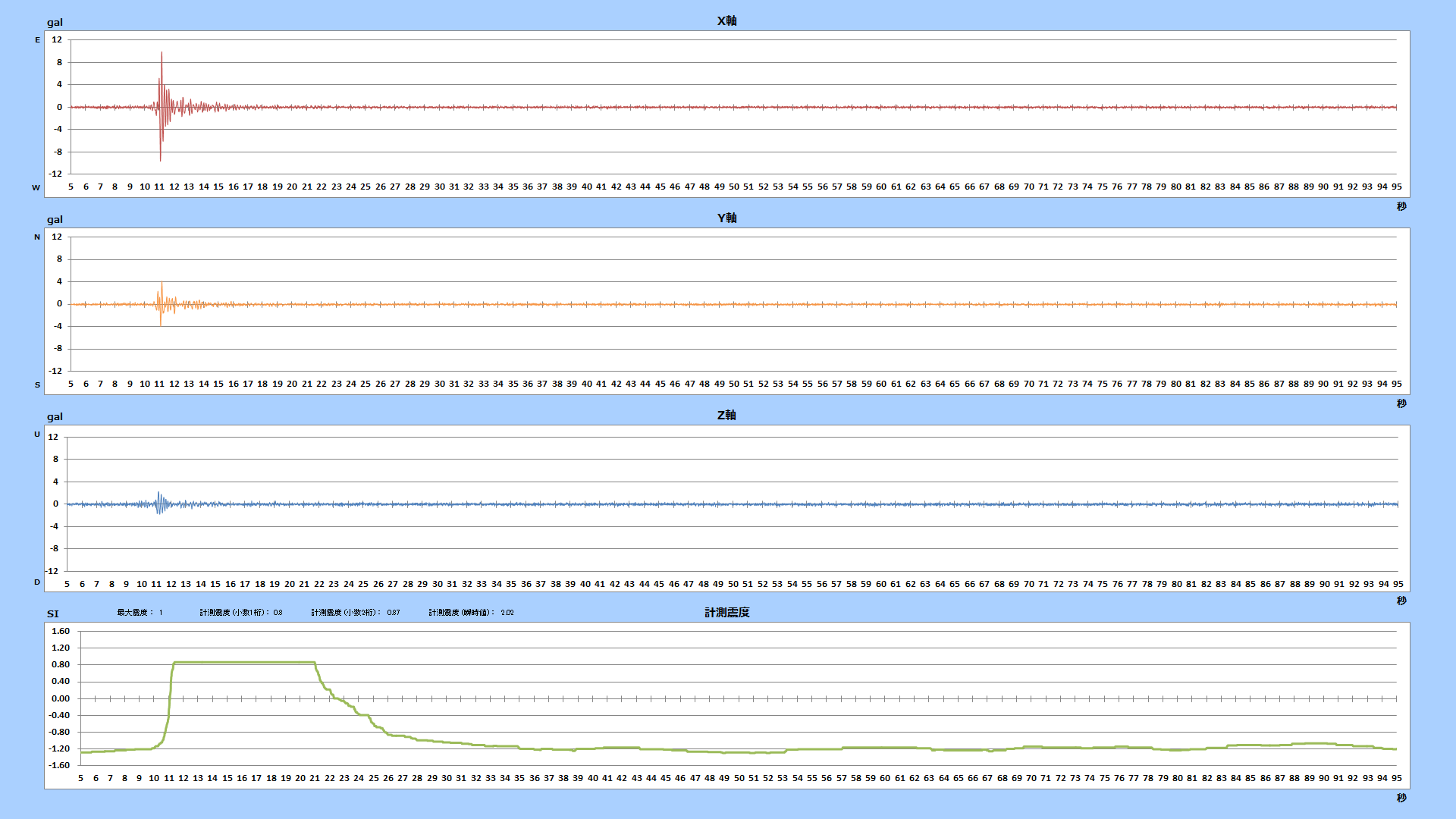Click the Z軸 chart title
This screenshot has width=1456, height=819.
726,415
